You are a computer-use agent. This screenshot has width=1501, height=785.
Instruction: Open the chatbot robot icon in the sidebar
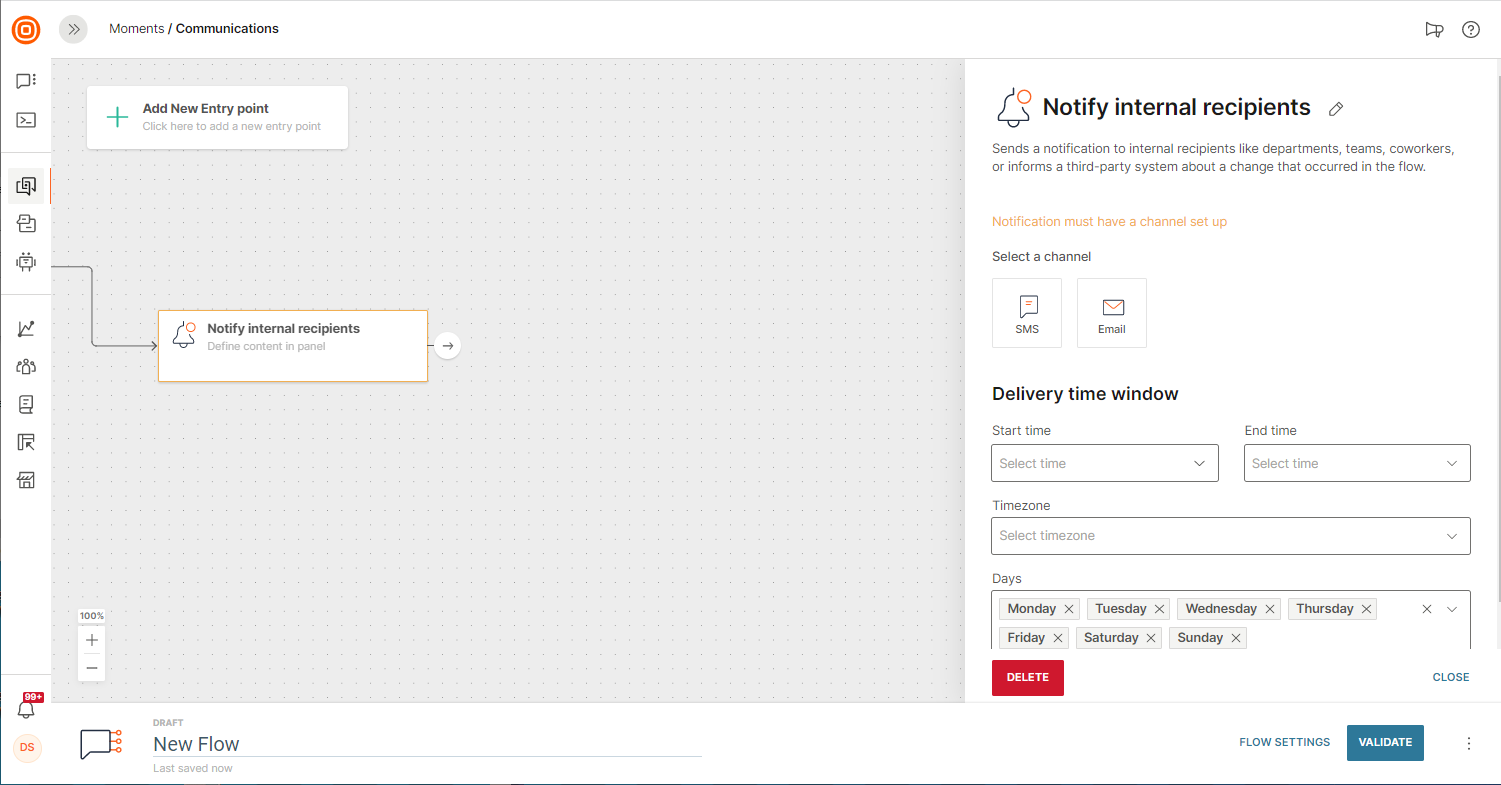click(x=26, y=262)
